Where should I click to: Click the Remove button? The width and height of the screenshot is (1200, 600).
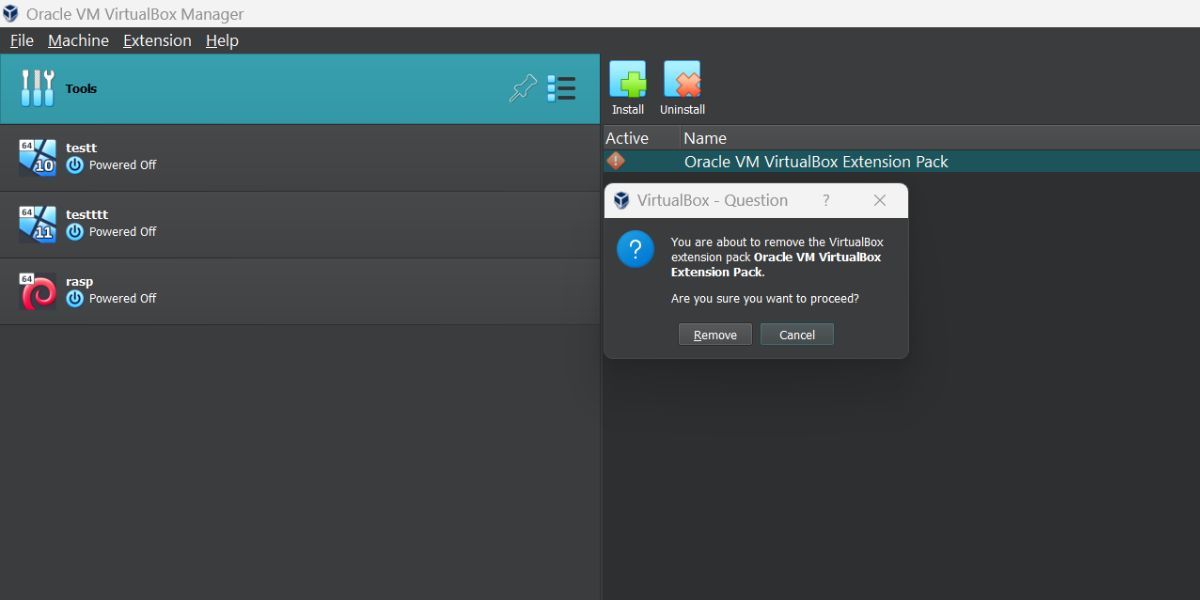[x=715, y=334]
